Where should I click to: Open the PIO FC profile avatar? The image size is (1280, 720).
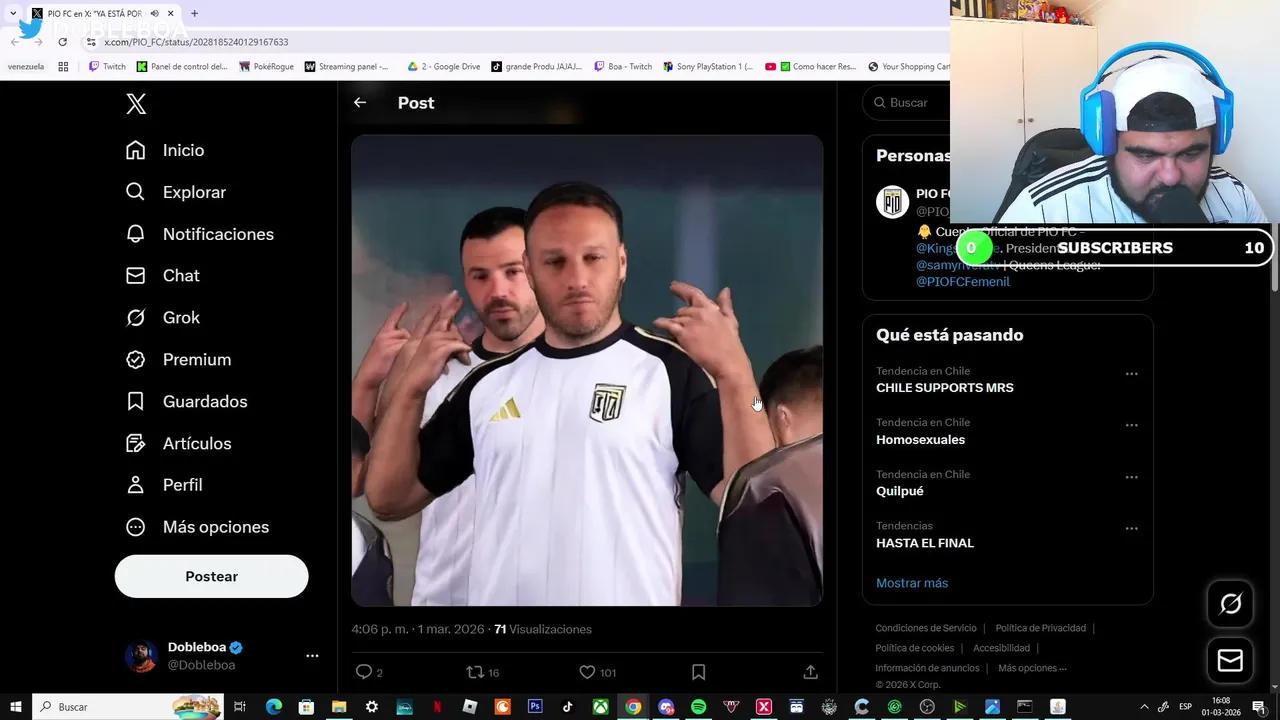892,201
